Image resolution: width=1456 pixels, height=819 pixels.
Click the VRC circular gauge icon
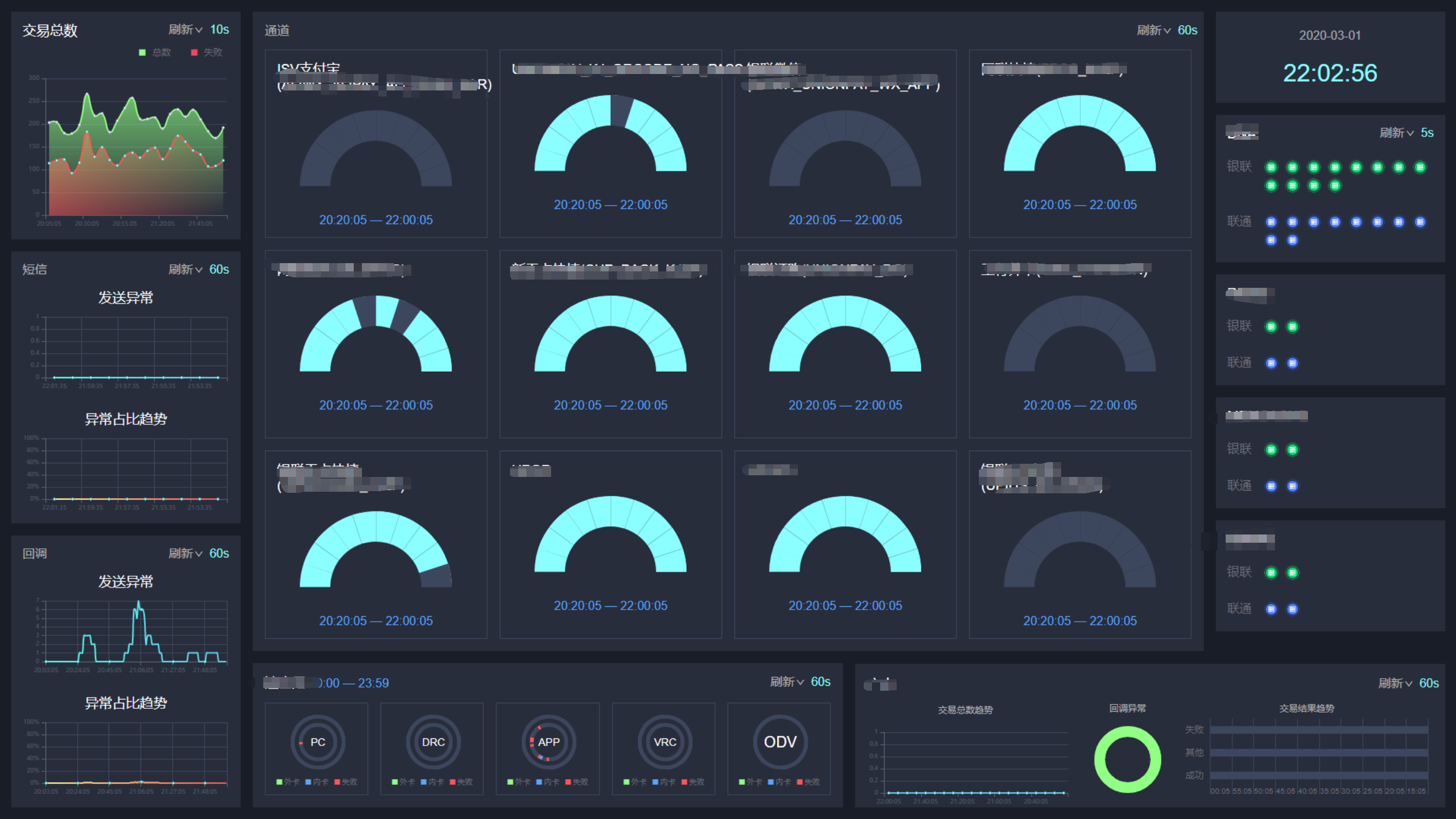click(x=665, y=742)
